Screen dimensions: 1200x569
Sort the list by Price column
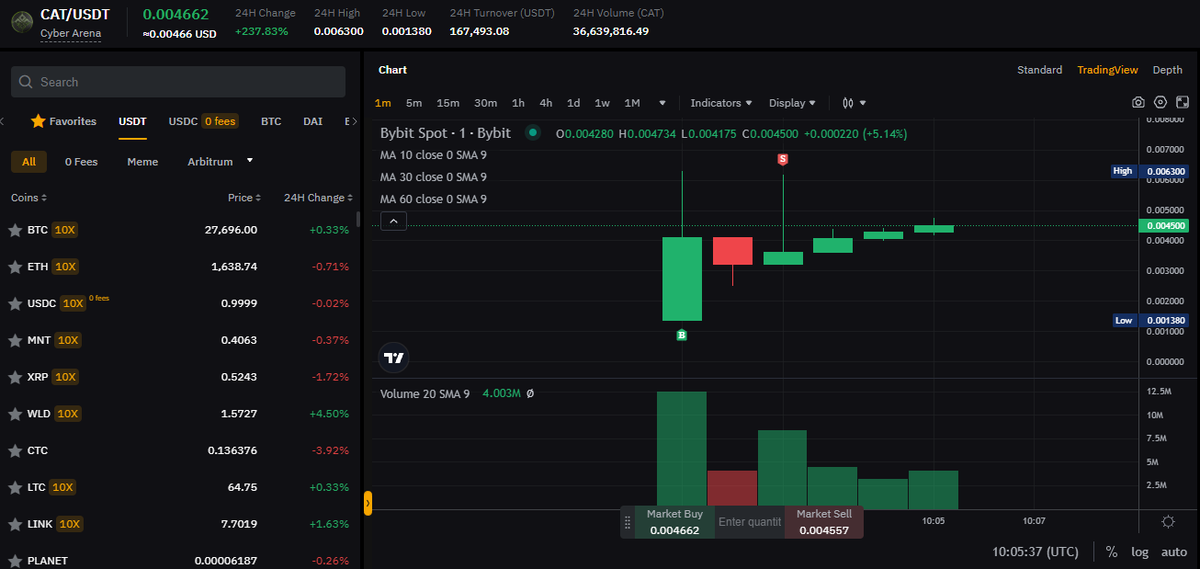[245, 198]
